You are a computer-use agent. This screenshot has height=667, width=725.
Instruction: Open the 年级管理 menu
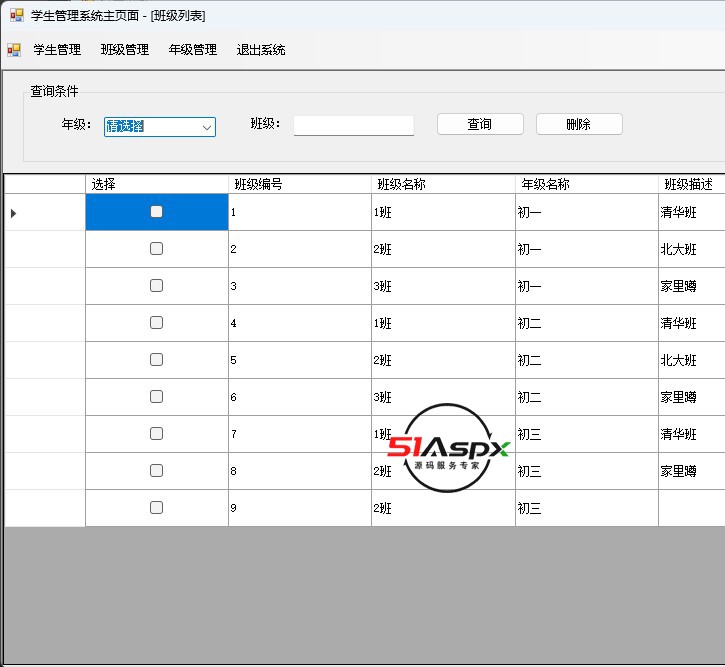pyautogui.click(x=193, y=50)
